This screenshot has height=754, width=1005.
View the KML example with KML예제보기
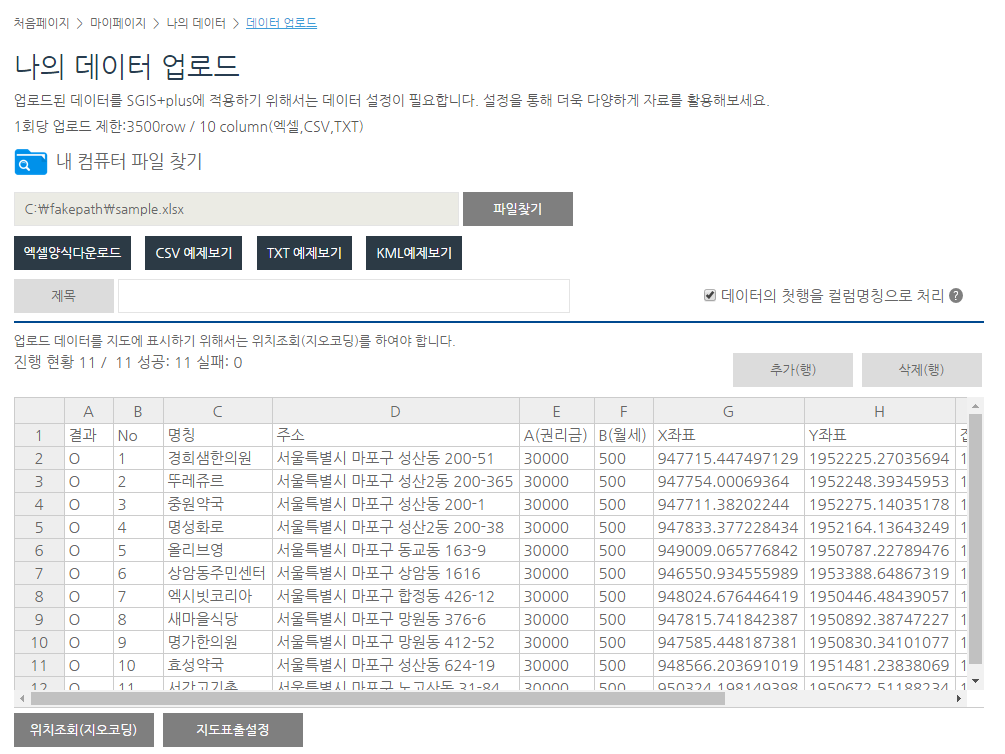click(x=414, y=253)
